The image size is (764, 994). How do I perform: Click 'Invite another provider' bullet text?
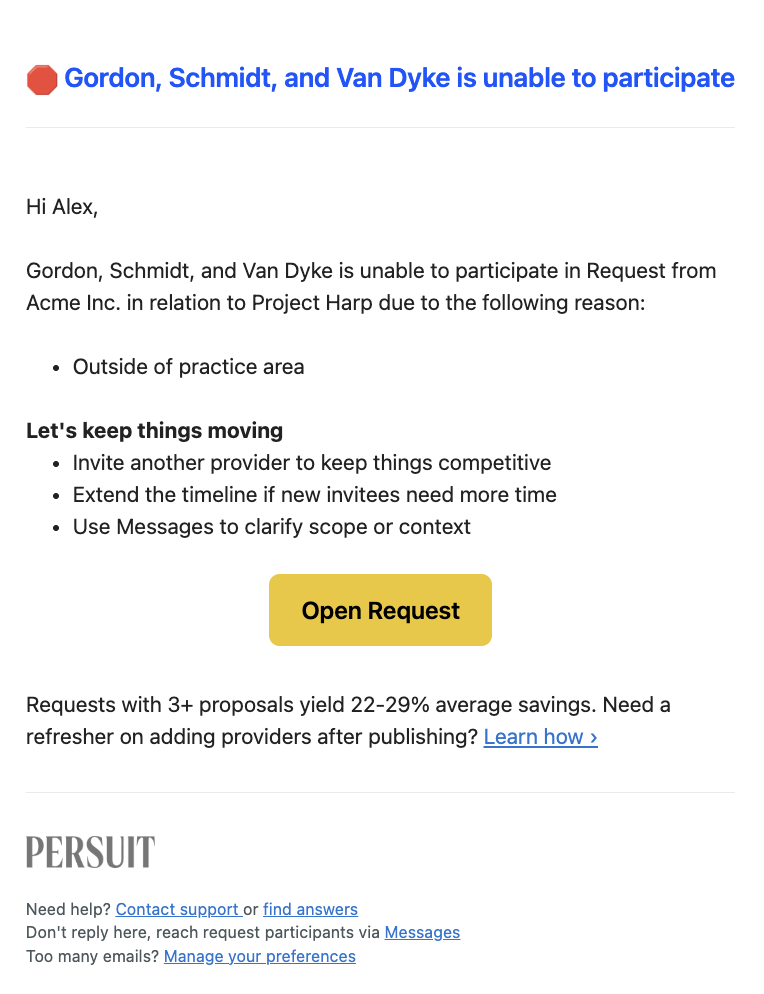(312, 462)
